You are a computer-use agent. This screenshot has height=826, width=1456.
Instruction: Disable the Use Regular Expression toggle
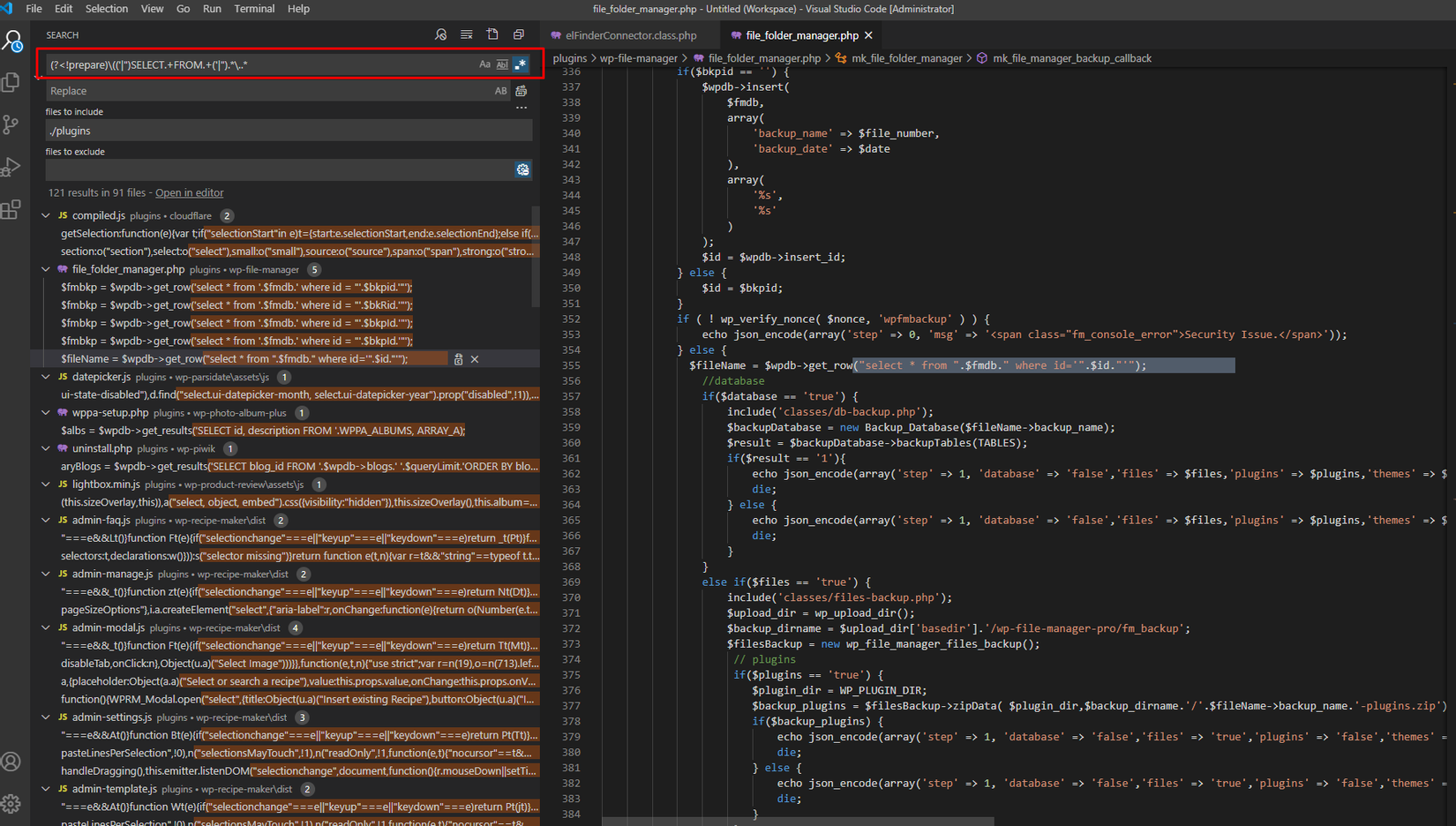pos(521,64)
